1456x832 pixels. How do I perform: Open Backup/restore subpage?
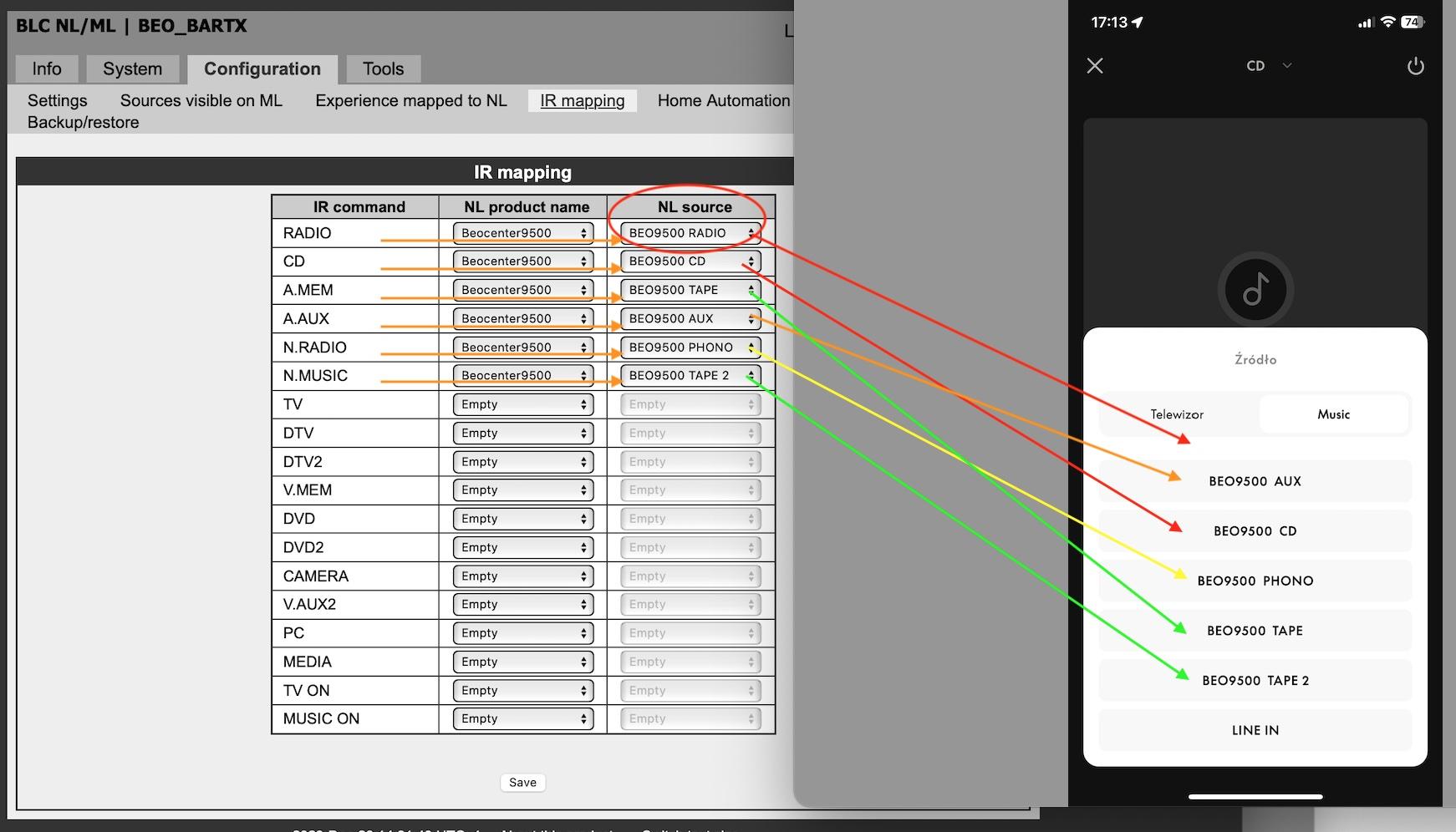[x=83, y=123]
